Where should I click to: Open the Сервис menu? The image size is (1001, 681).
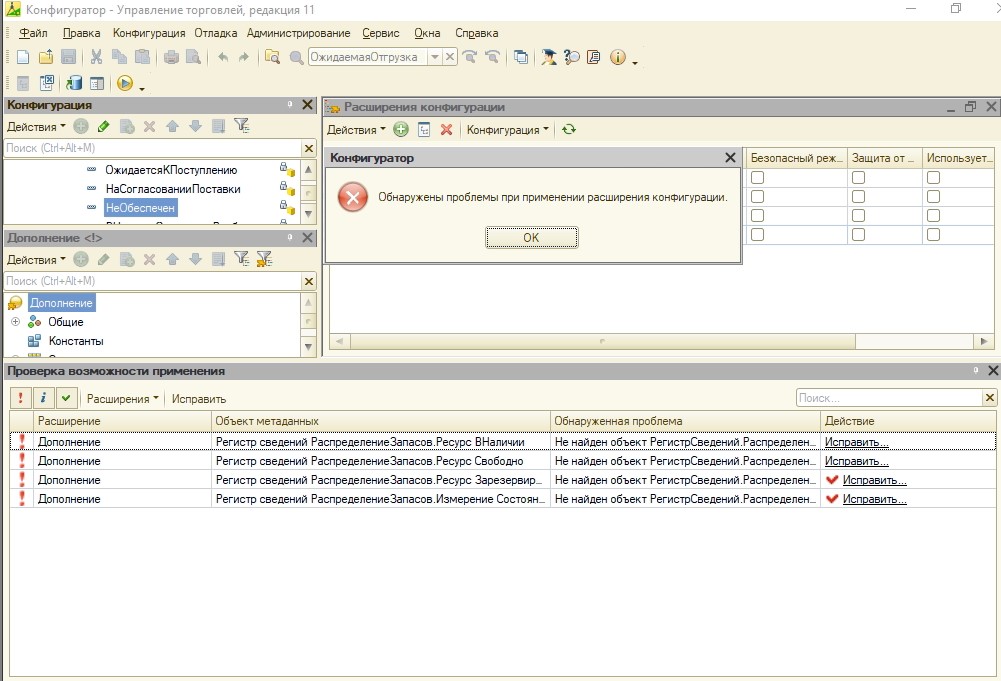pyautogui.click(x=380, y=33)
